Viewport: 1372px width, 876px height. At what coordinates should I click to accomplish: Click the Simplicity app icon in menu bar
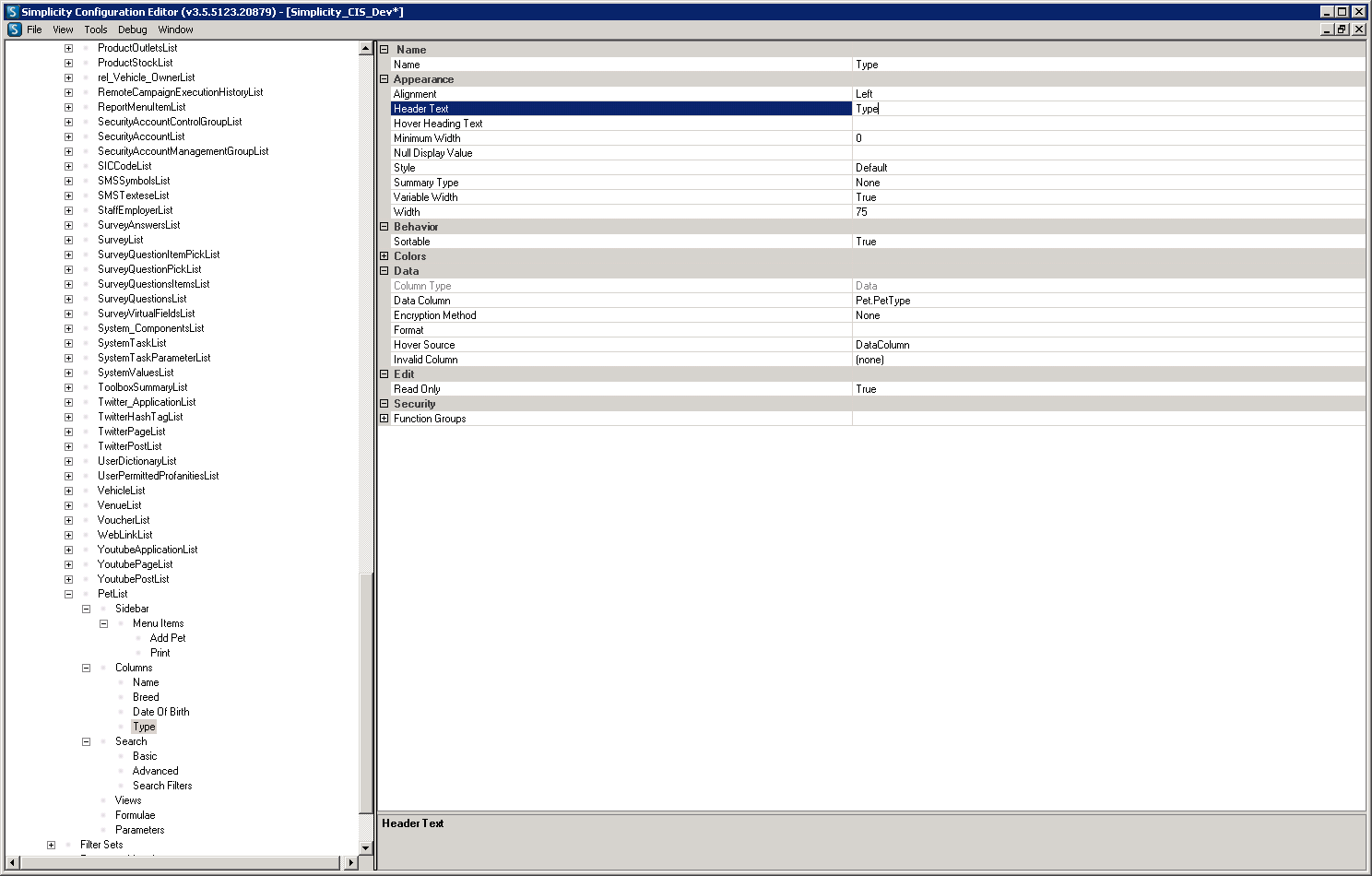15,30
